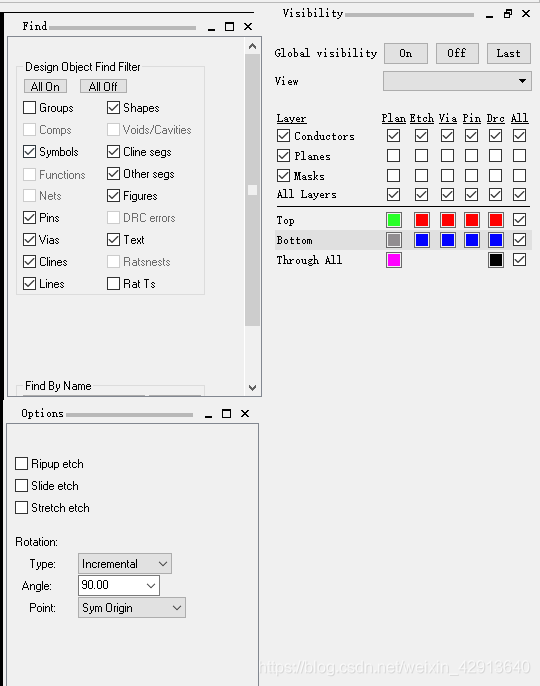Screen dimensions: 540x686
Task: Toggle the Cline segs checkbox
Action: [x=113, y=152]
